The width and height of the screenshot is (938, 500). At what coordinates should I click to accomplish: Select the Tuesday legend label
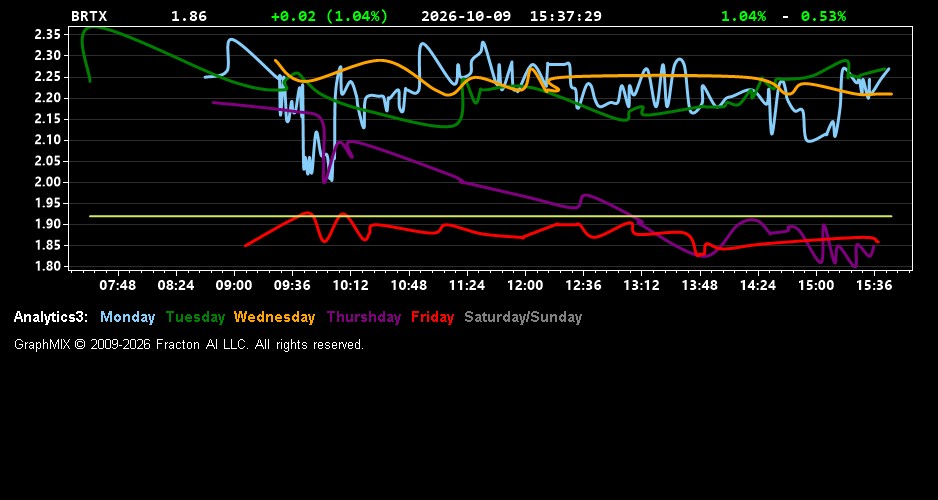[195, 318]
